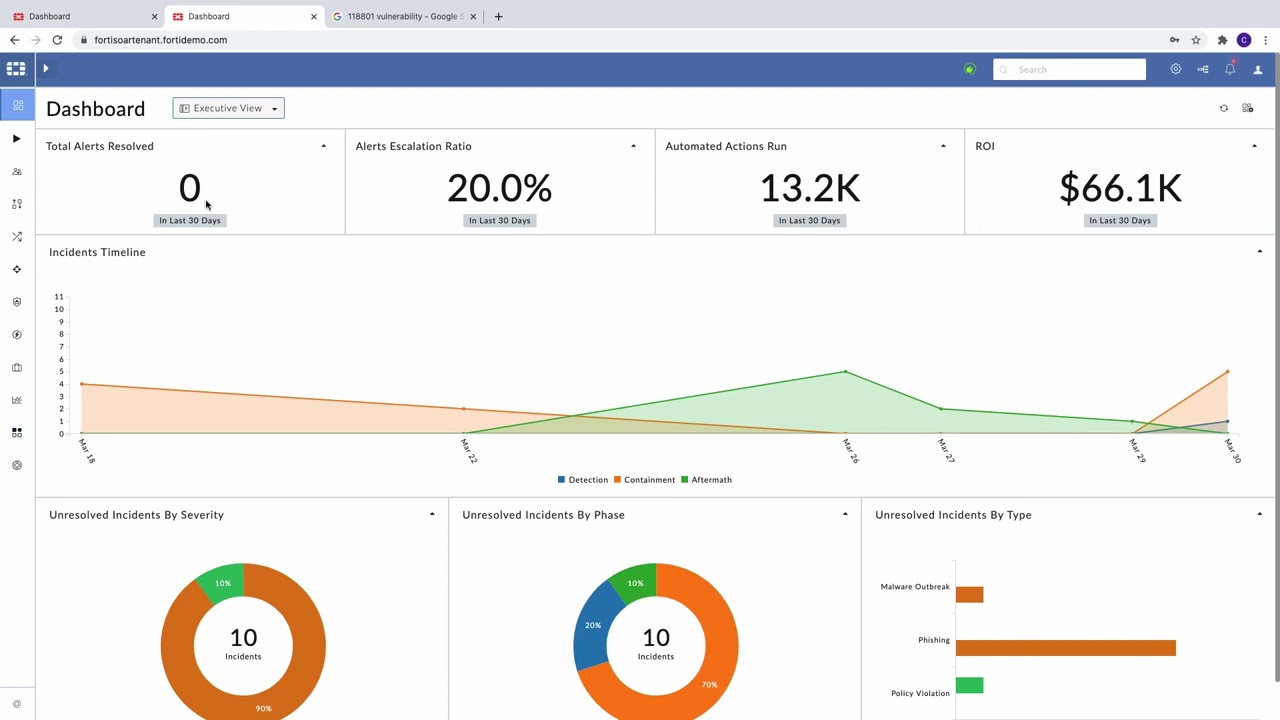Open the settings gear in header
Viewport: 1280px width, 720px height.
click(1176, 69)
